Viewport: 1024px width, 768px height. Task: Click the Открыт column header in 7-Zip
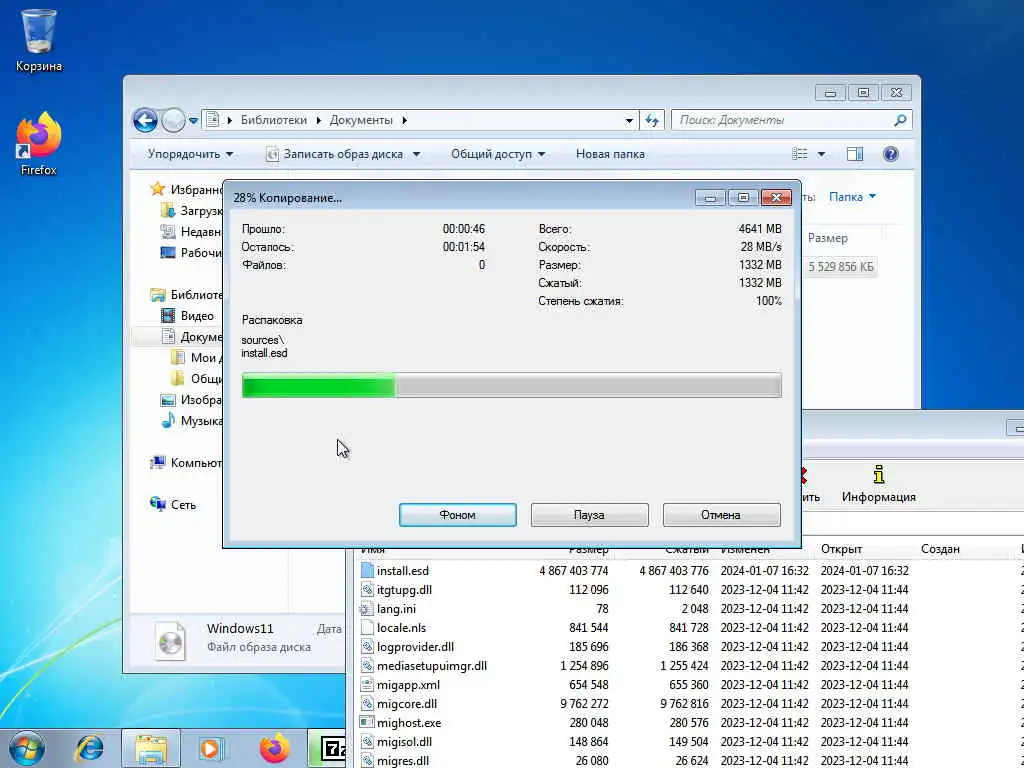(x=841, y=549)
